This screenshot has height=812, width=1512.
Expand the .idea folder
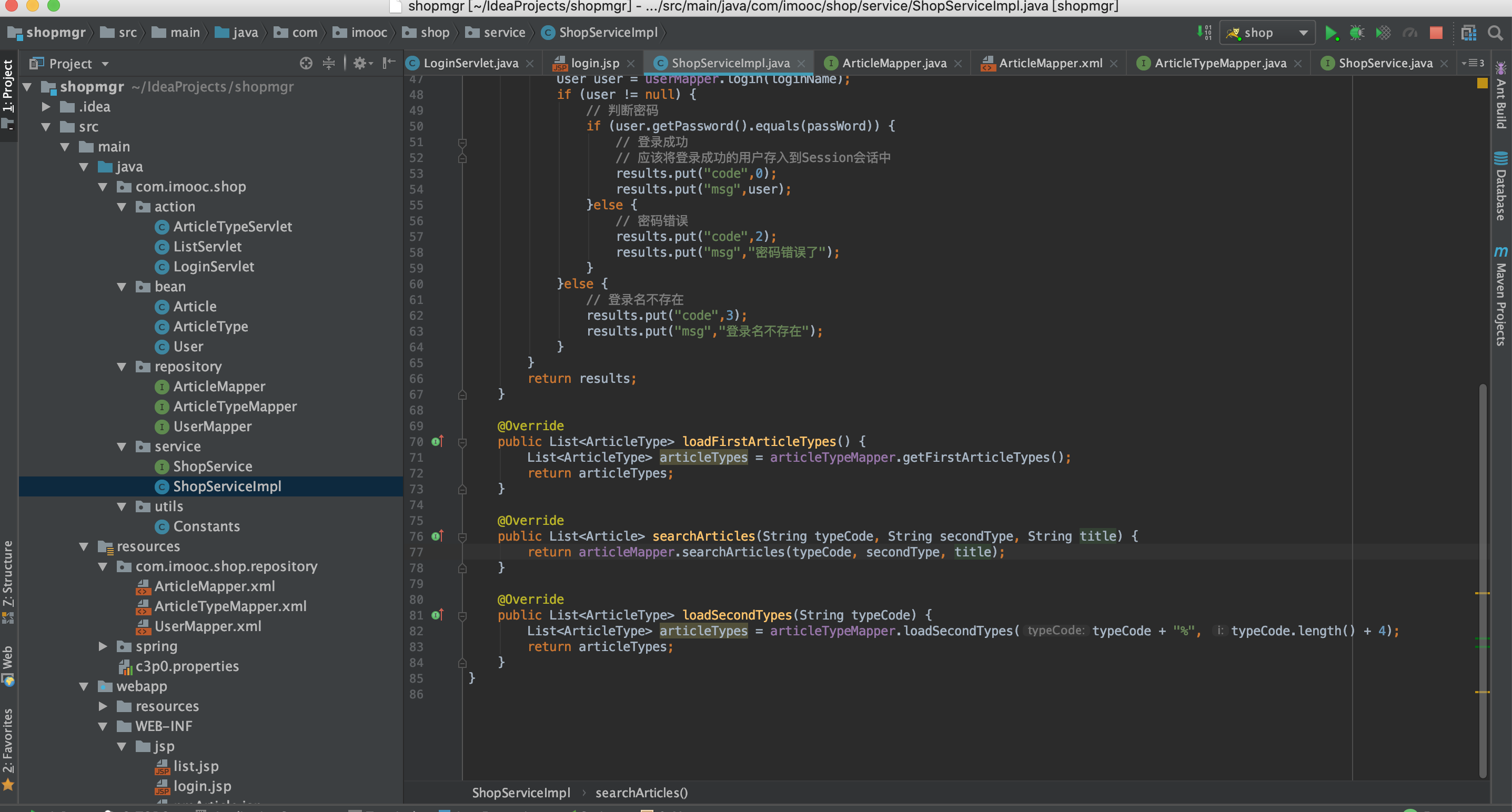pos(46,107)
